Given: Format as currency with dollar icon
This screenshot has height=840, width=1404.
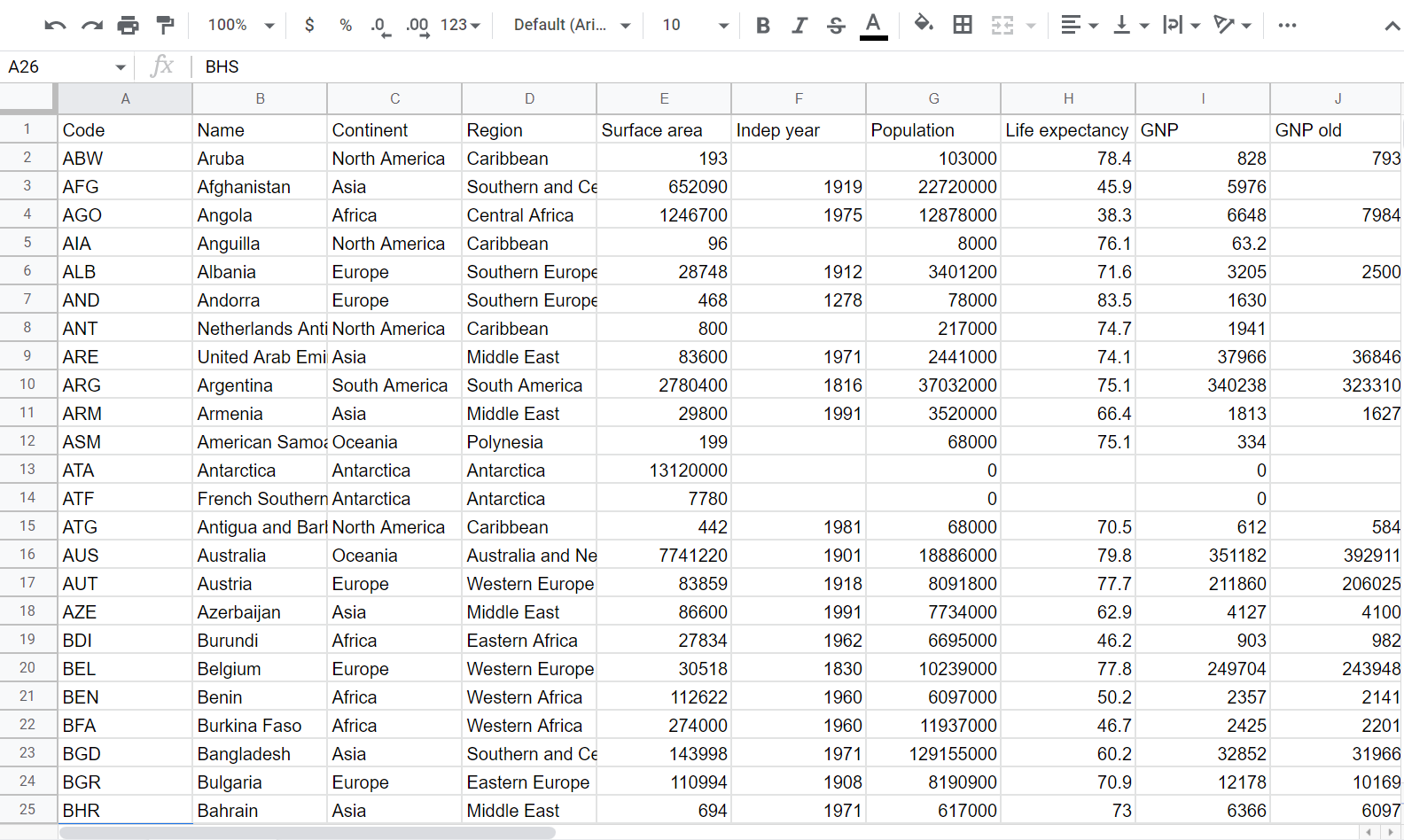Looking at the screenshot, I should point(309,26).
